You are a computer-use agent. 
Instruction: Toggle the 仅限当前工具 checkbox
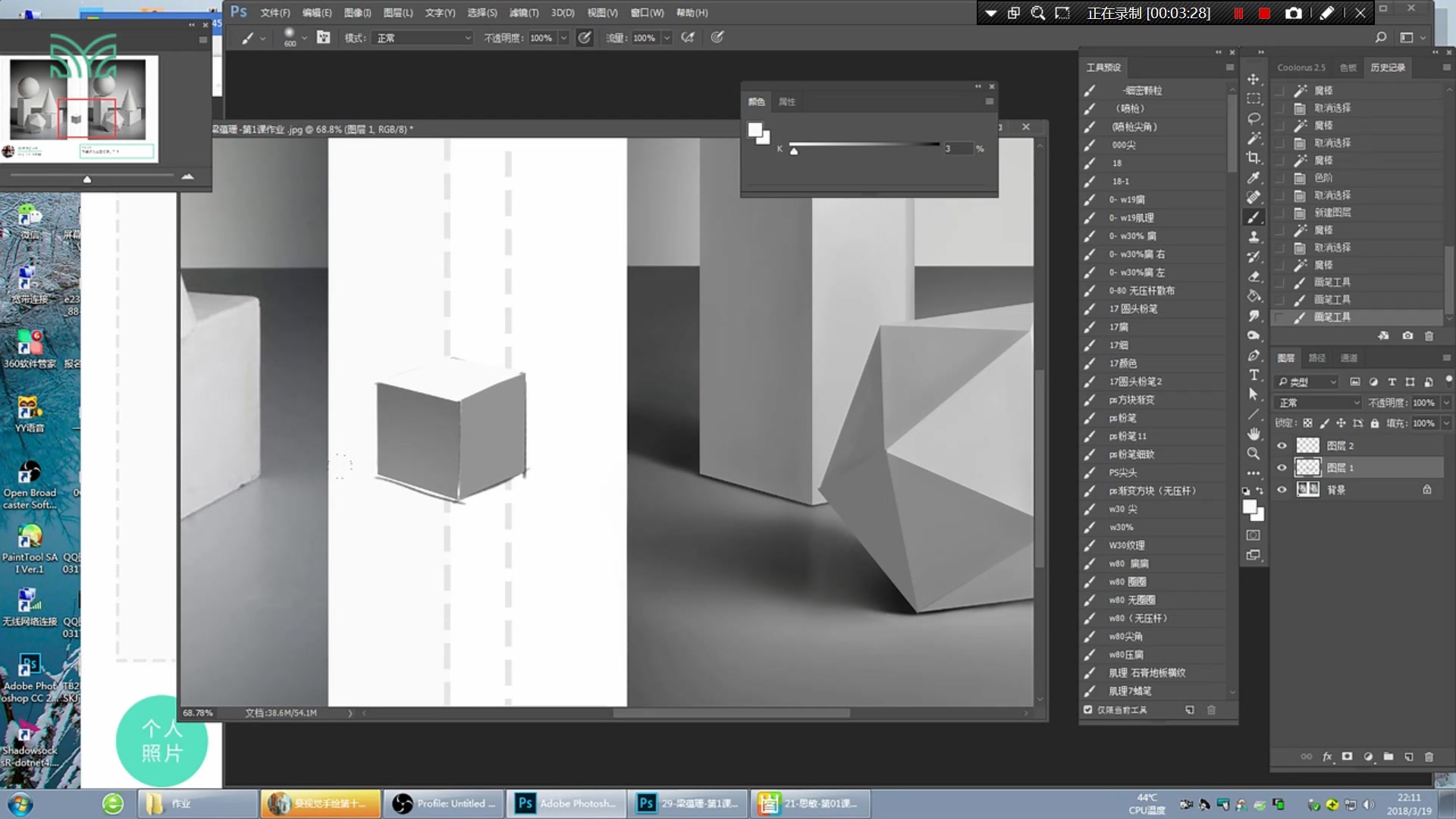pyautogui.click(x=1088, y=710)
